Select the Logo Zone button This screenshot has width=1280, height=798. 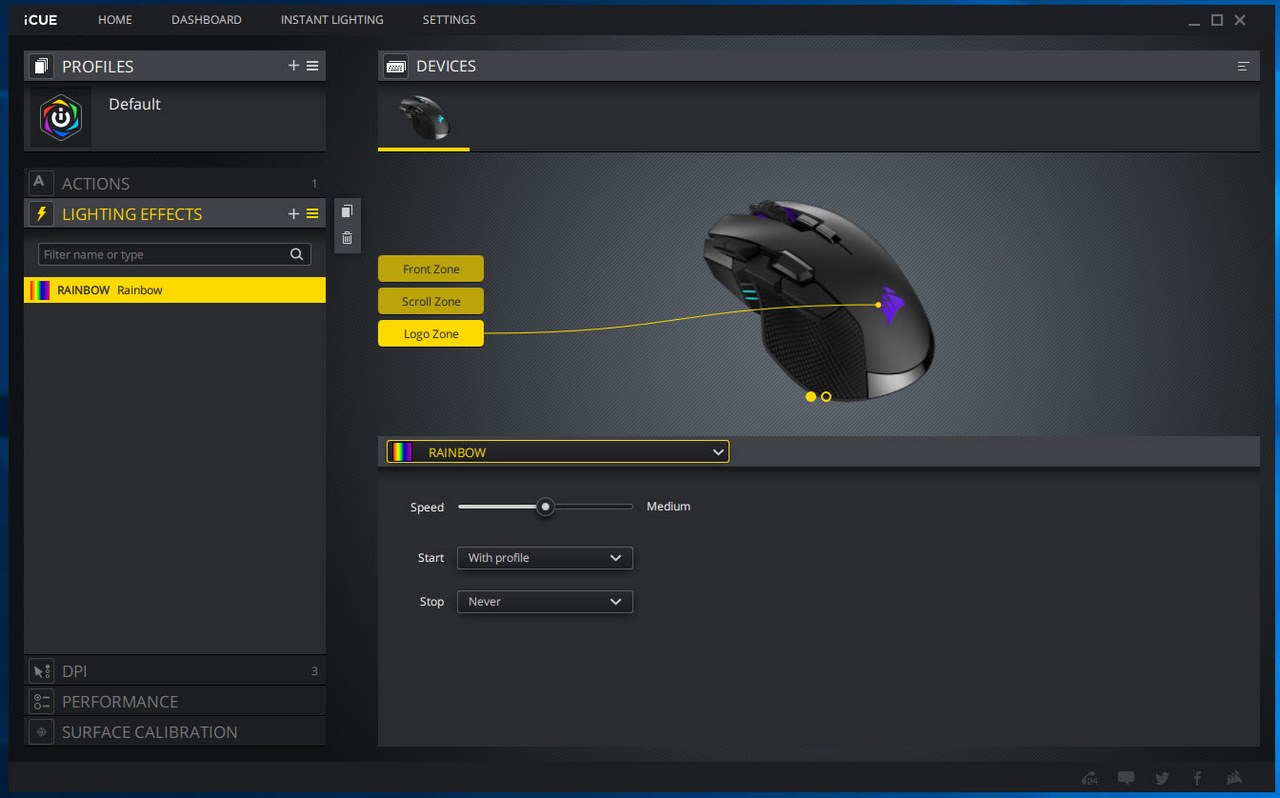point(431,334)
